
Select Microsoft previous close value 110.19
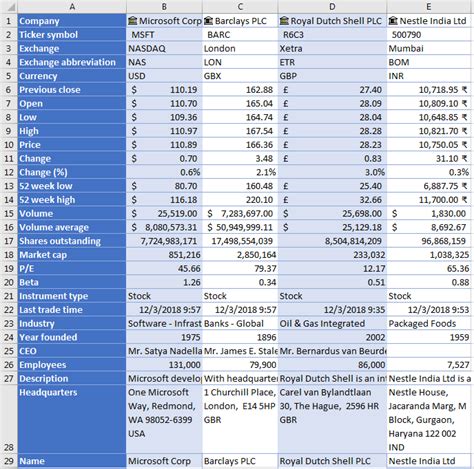pos(164,90)
